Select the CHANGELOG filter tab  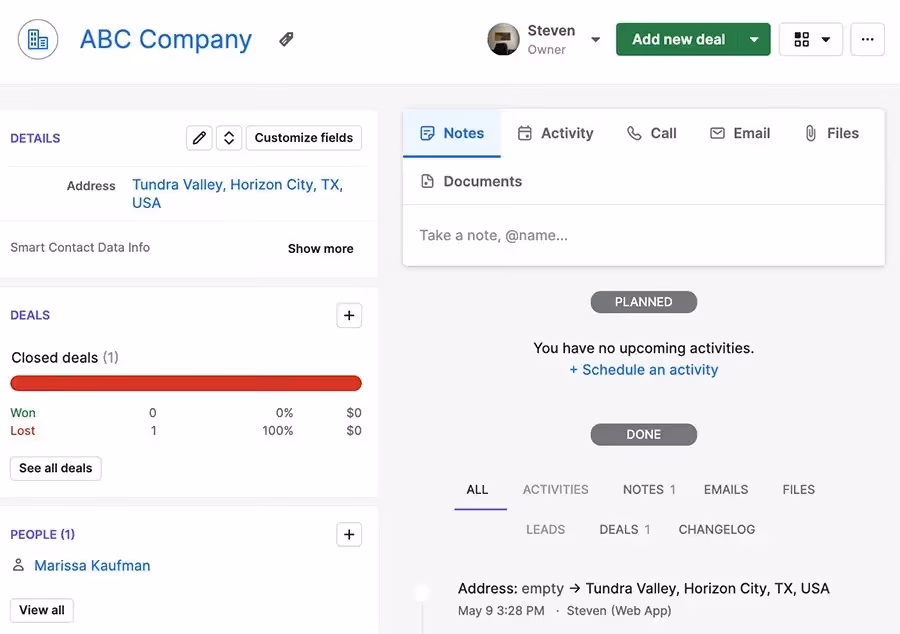coord(717,529)
